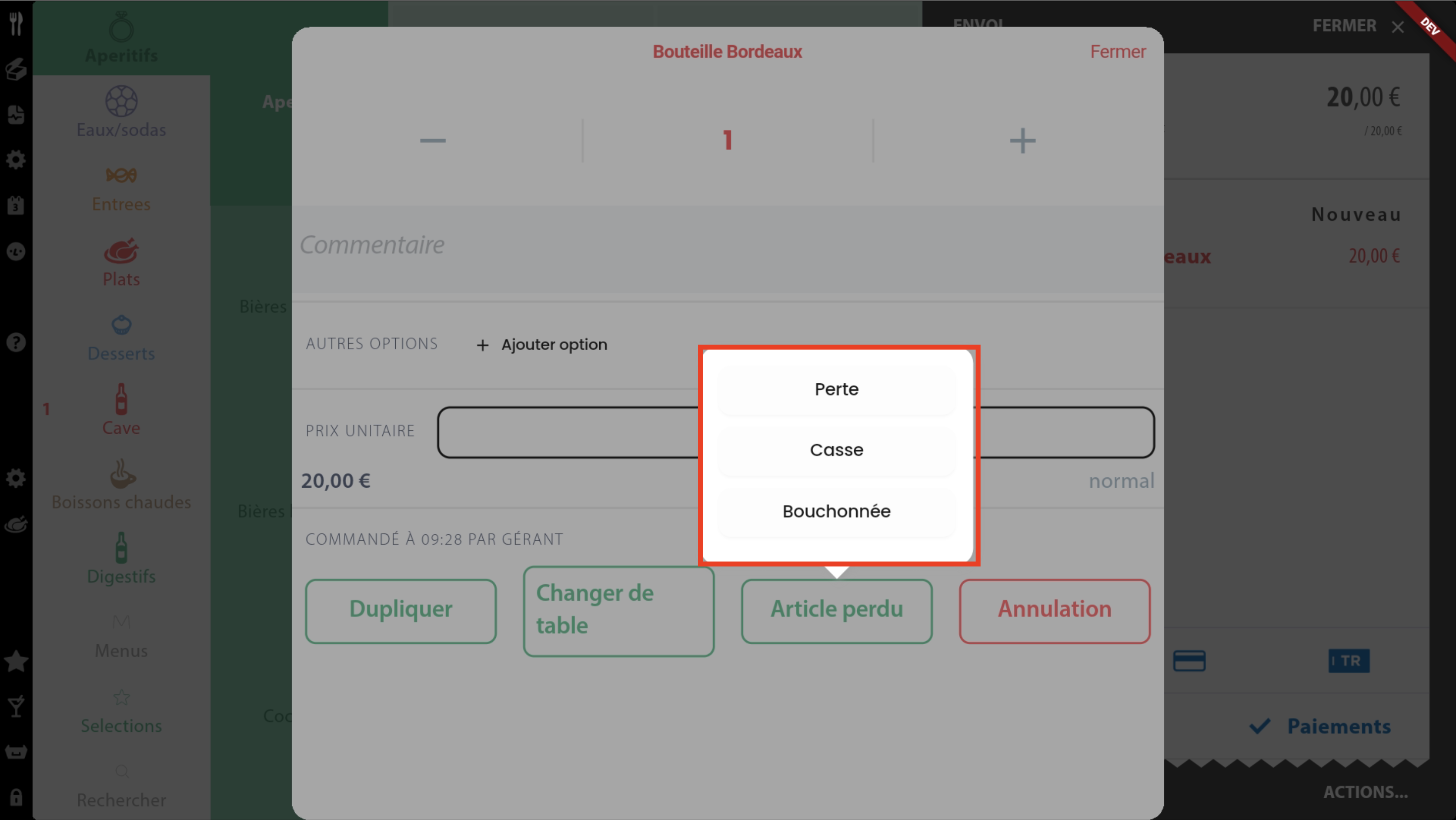Click the Dupliquer button

click(x=401, y=611)
